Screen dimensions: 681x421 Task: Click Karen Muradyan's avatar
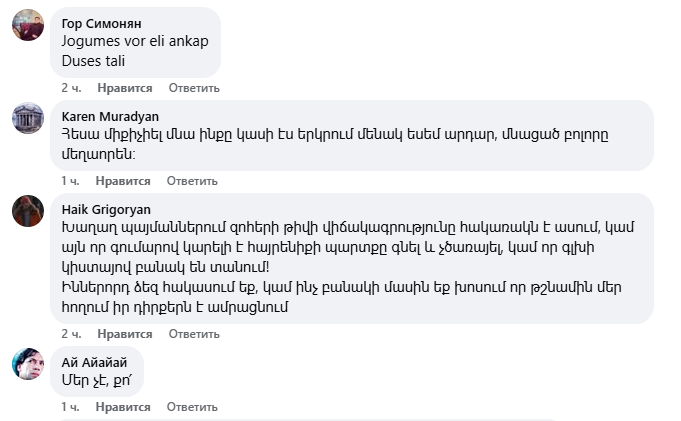tap(27, 117)
